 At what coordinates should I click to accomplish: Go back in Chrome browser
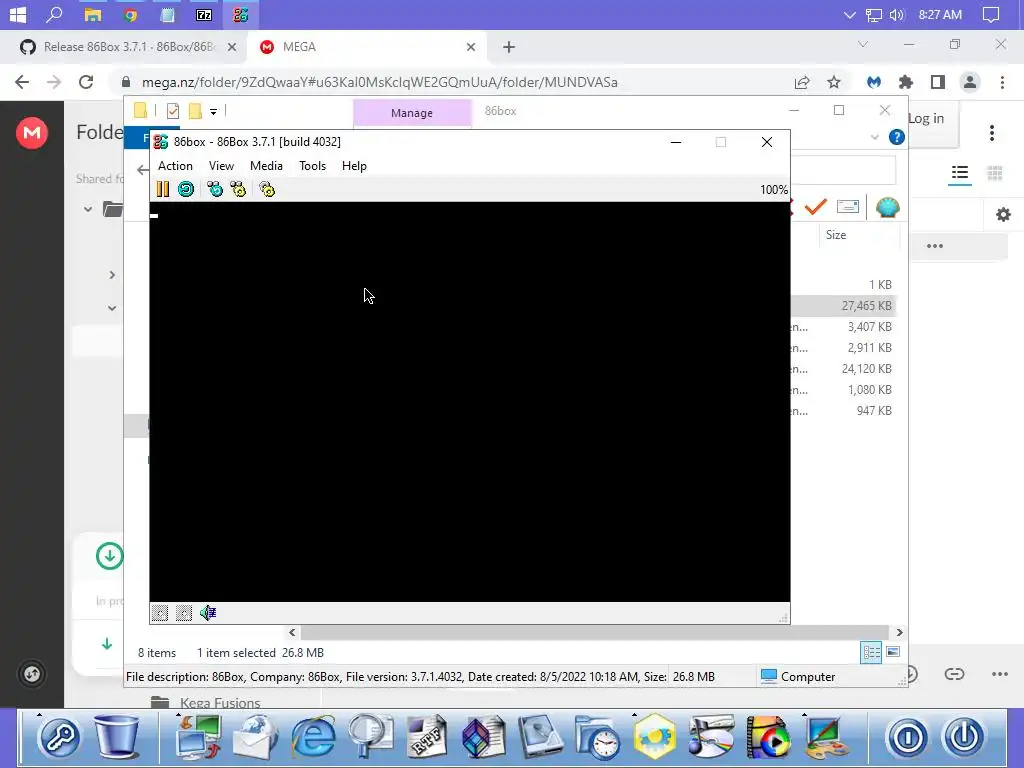click(x=22, y=82)
